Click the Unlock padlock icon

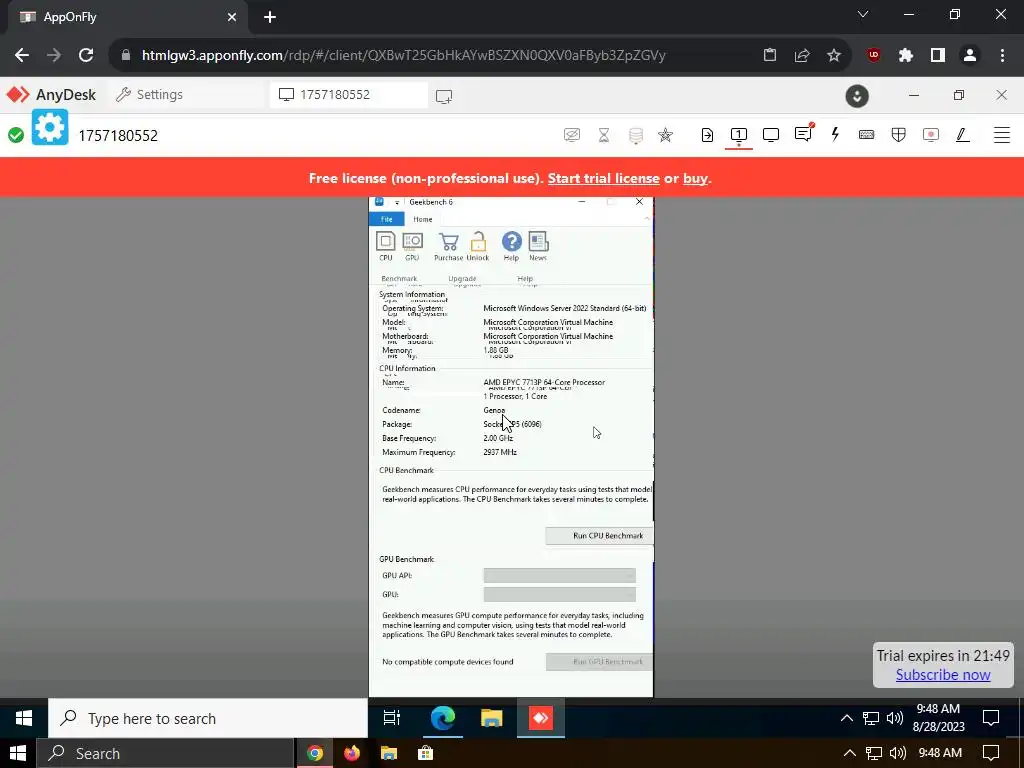point(478,246)
